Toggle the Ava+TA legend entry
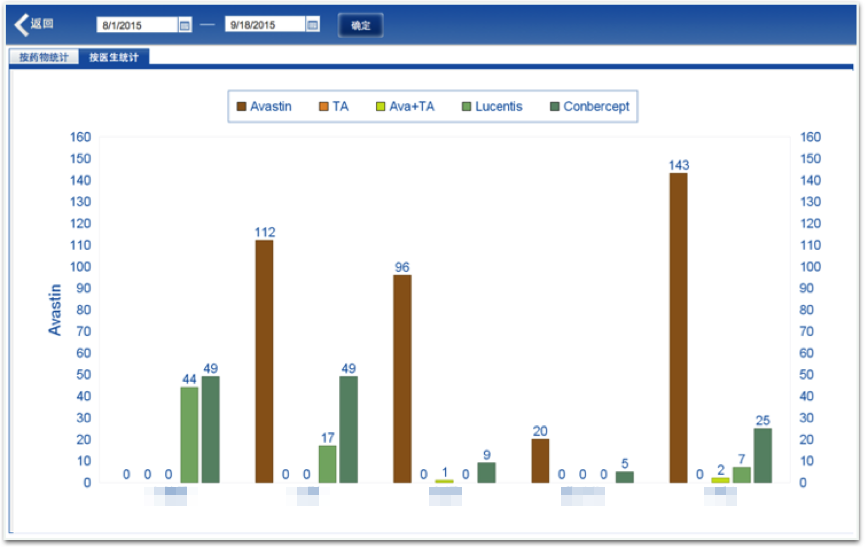Viewport: 865px width, 547px height. 405,106
